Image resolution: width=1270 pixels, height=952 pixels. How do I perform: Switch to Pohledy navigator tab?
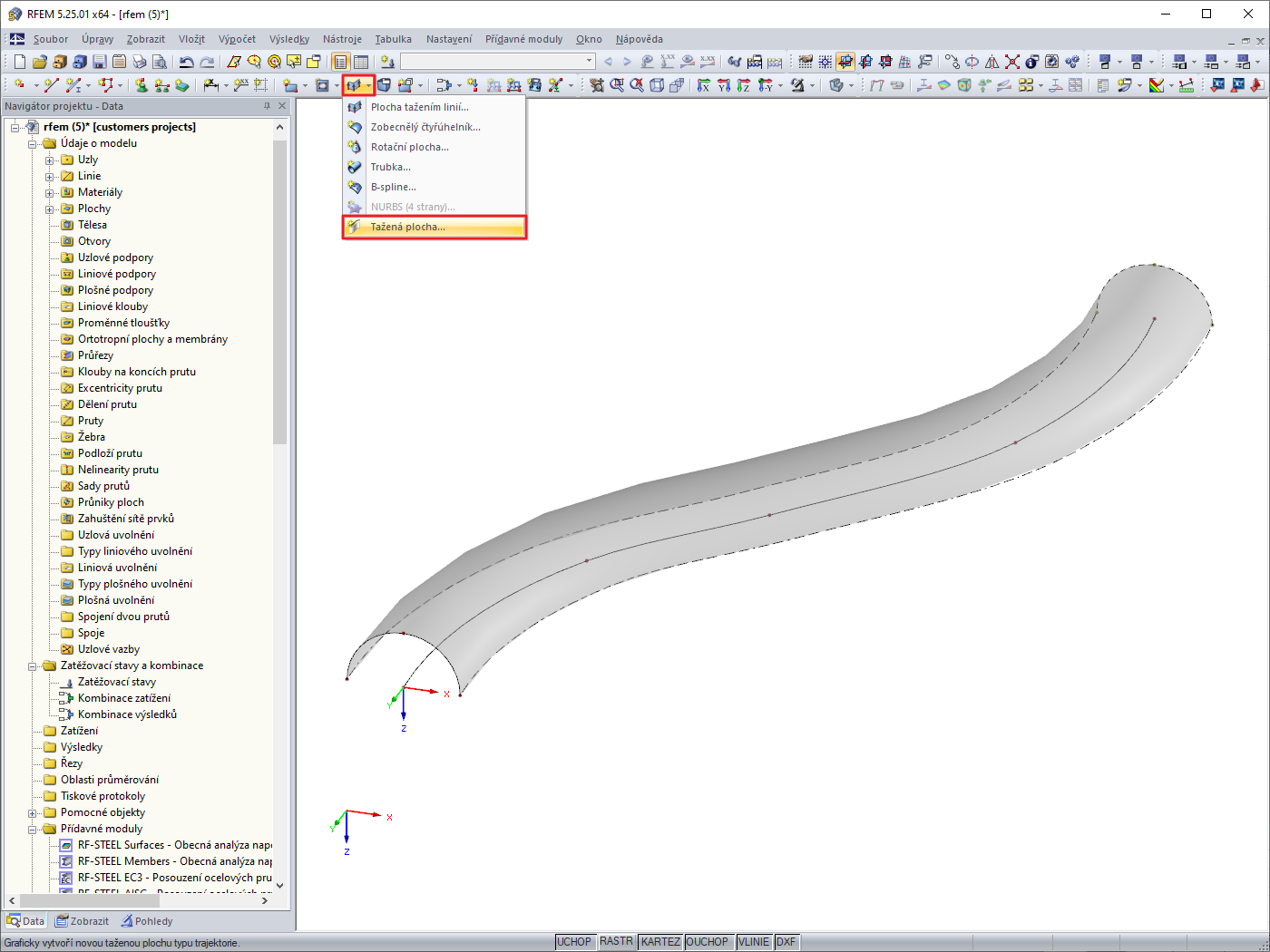147,921
